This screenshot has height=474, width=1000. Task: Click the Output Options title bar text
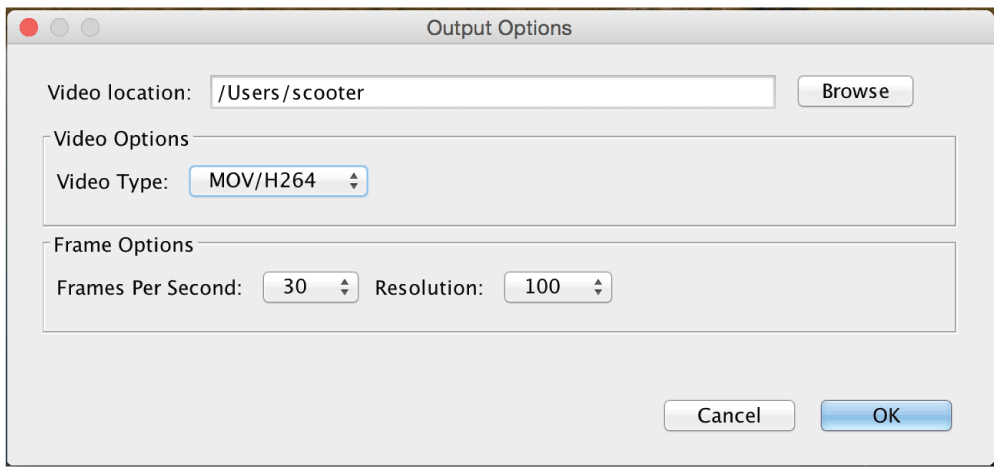click(x=499, y=28)
